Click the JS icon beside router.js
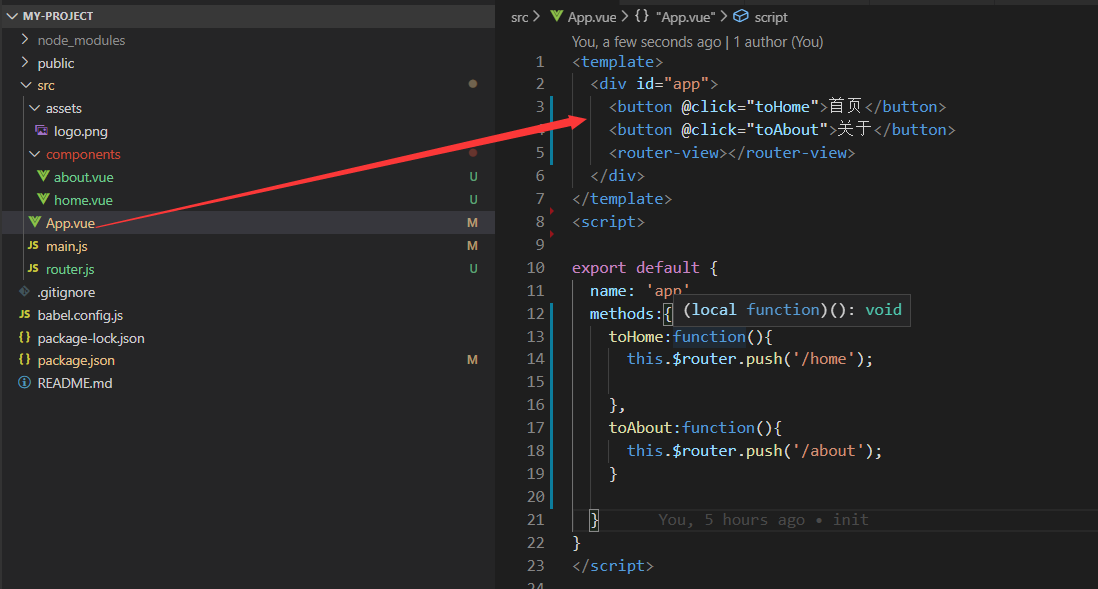Image resolution: width=1098 pixels, height=589 pixels. click(33, 268)
